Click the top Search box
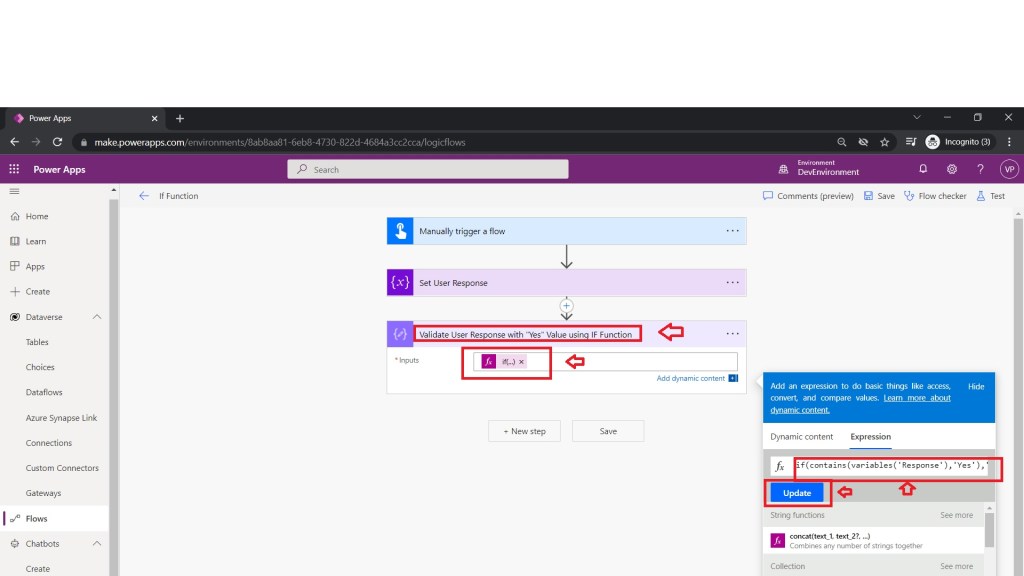This screenshot has width=1024, height=576. [x=428, y=169]
